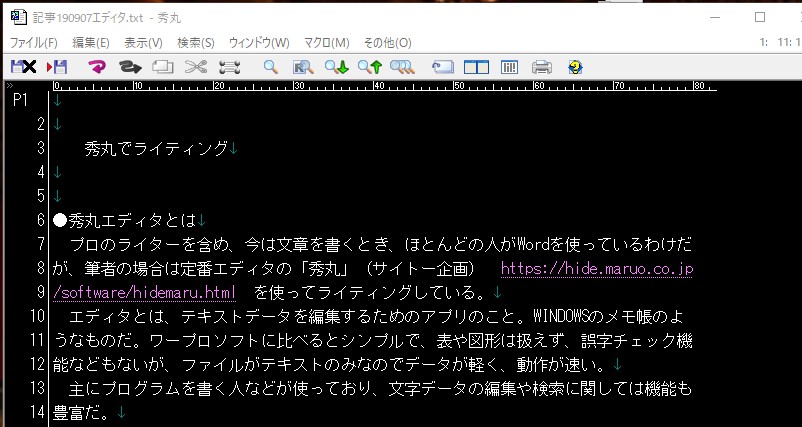Click the paste icon beside scissors
802x427 pixels.
coord(229,67)
